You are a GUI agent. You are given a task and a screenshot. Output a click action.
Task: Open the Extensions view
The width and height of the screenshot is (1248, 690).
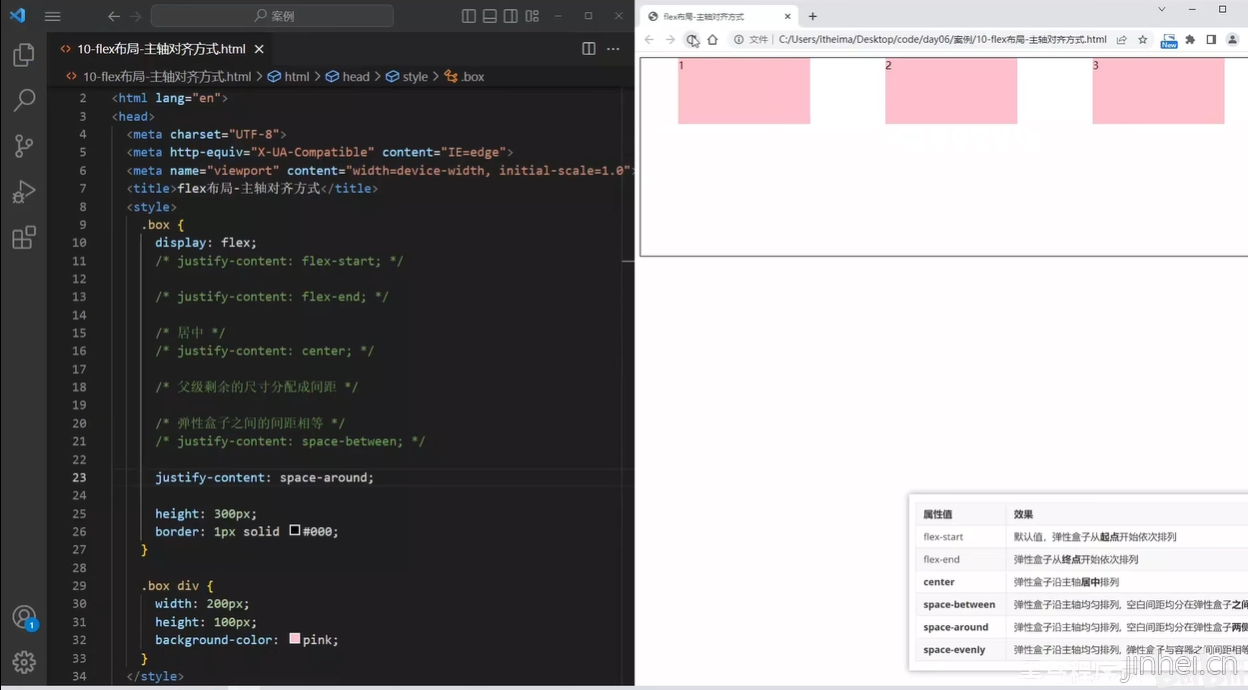pos(24,238)
